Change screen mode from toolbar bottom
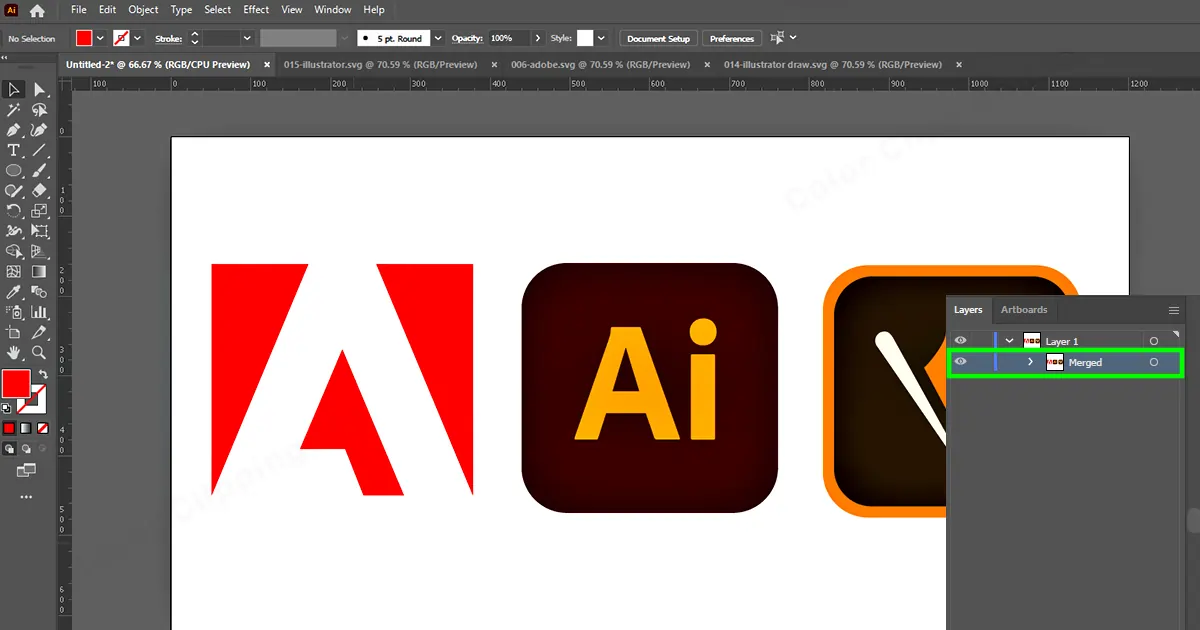The width and height of the screenshot is (1200, 630). [x=26, y=469]
